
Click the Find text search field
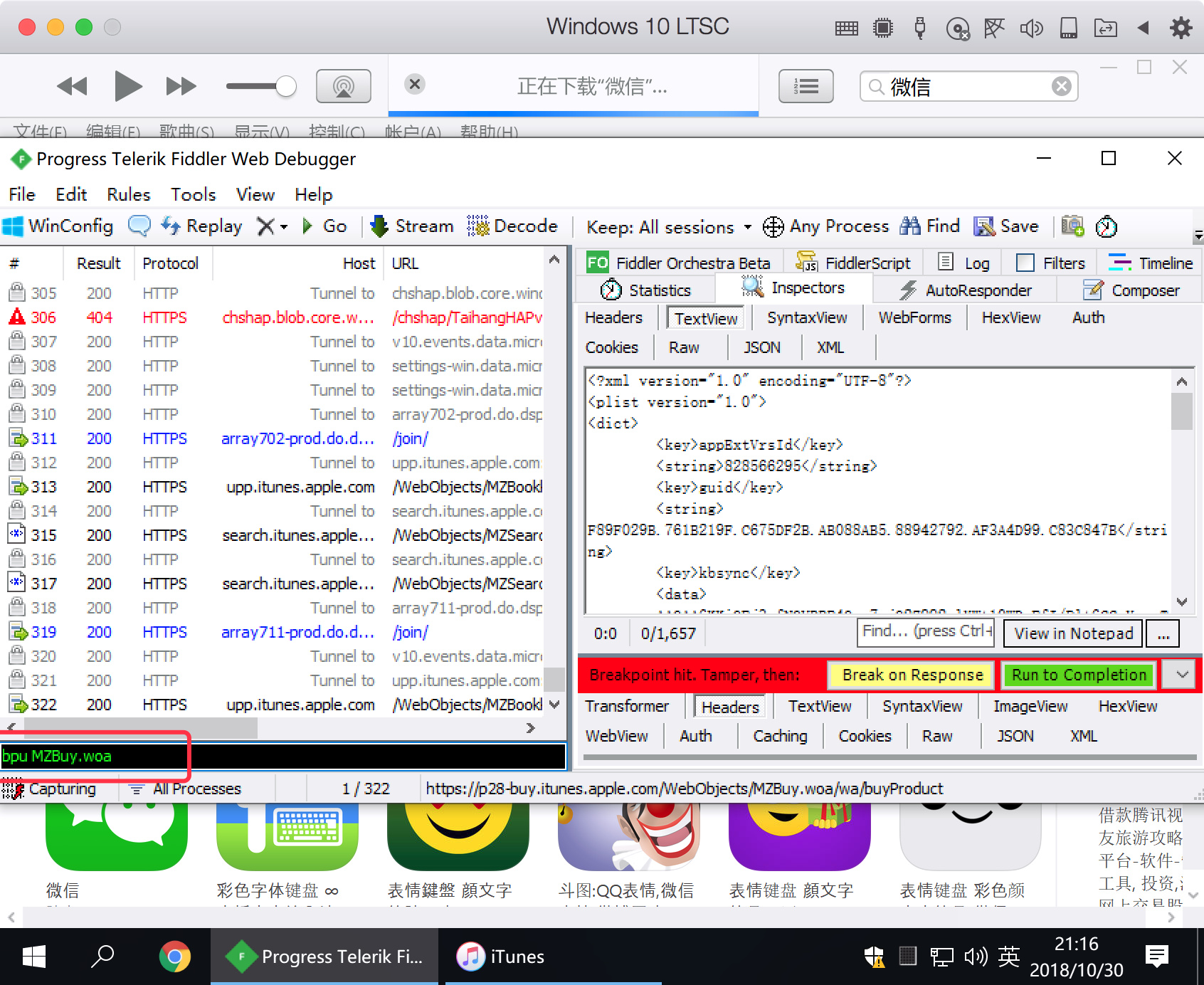(x=926, y=631)
